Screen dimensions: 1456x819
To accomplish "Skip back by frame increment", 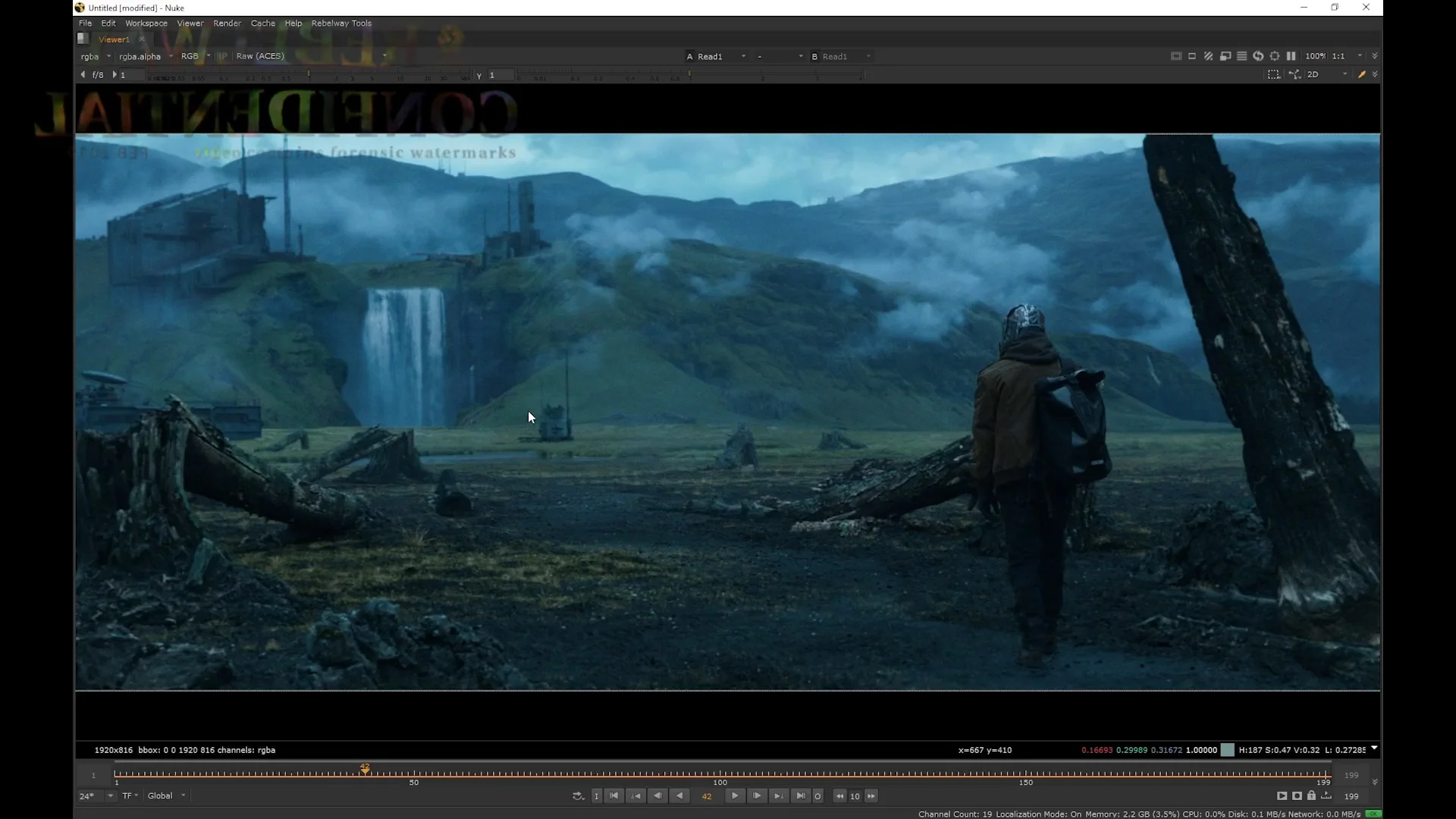I will click(x=839, y=796).
